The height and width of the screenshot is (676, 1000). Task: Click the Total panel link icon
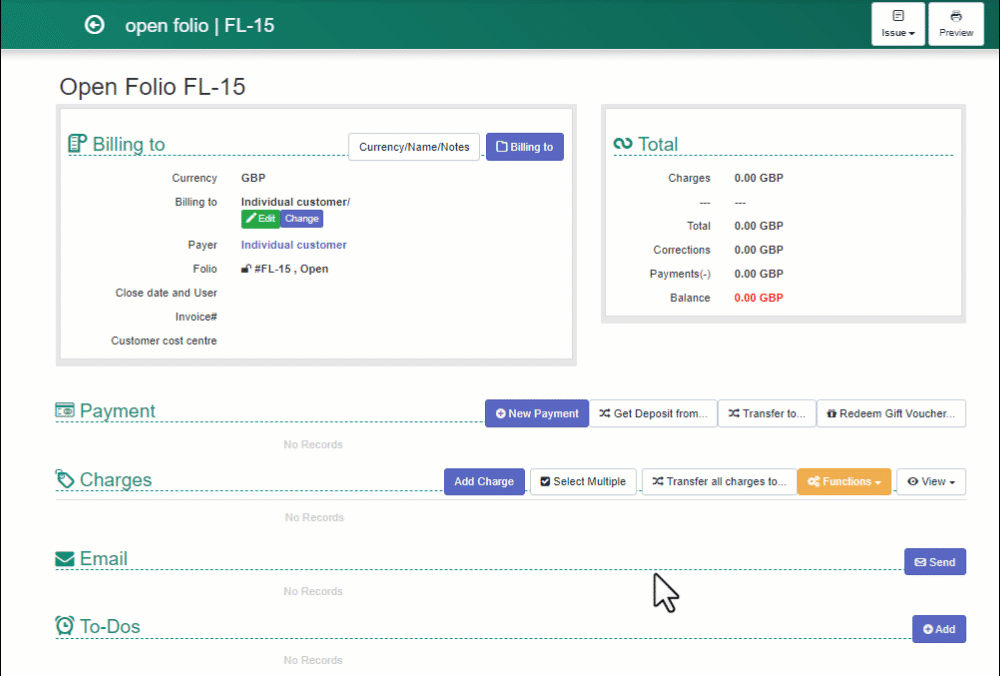(624, 143)
